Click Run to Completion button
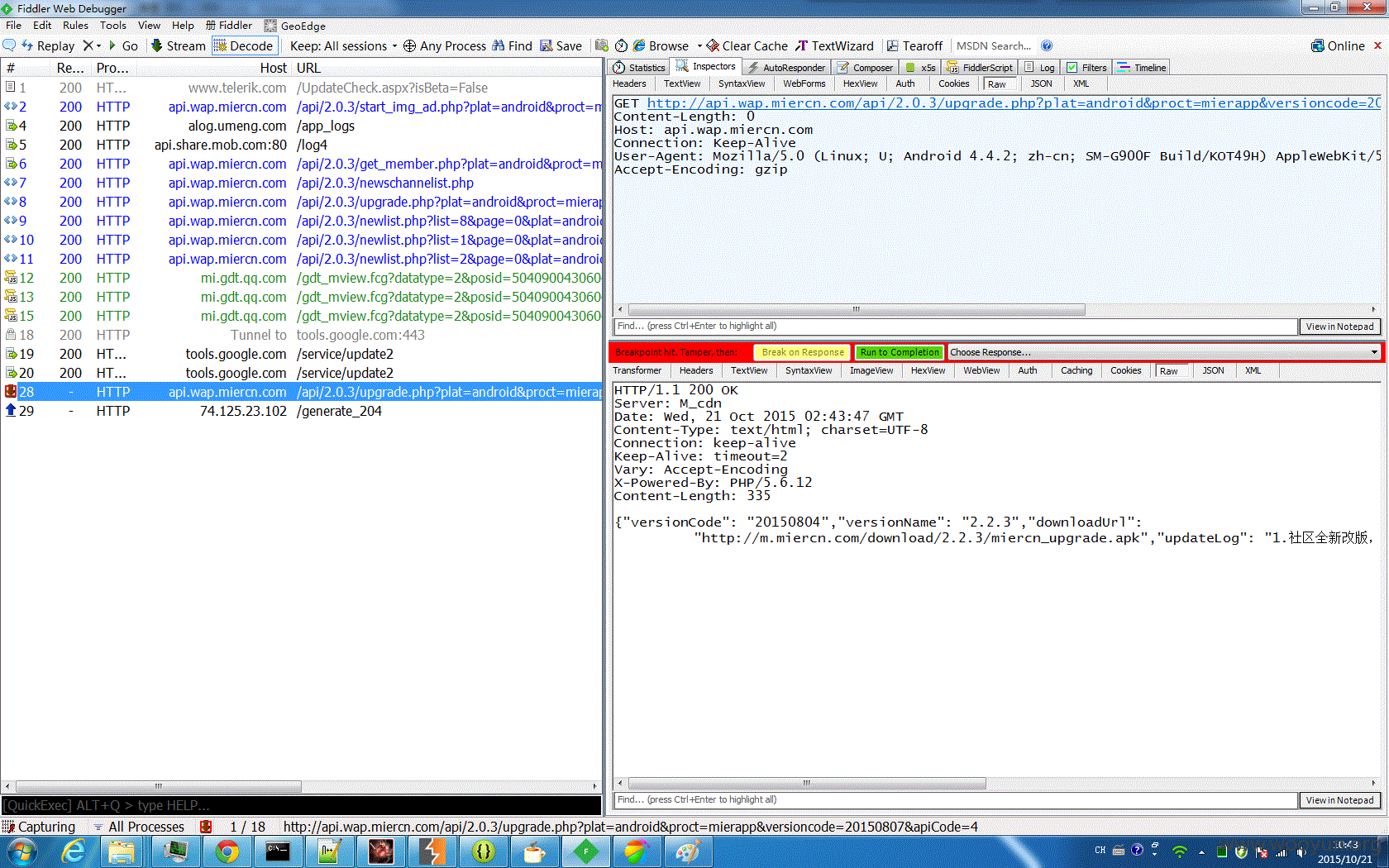The image size is (1389, 868). click(x=900, y=352)
